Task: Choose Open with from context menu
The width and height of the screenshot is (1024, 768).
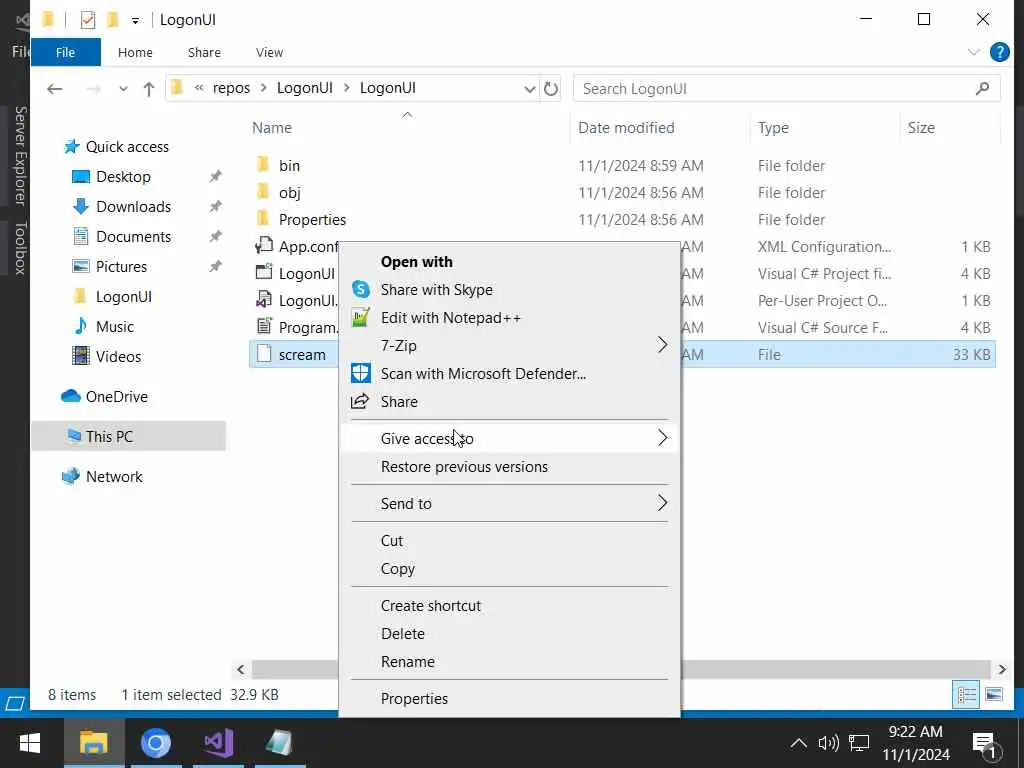Action: tap(417, 261)
